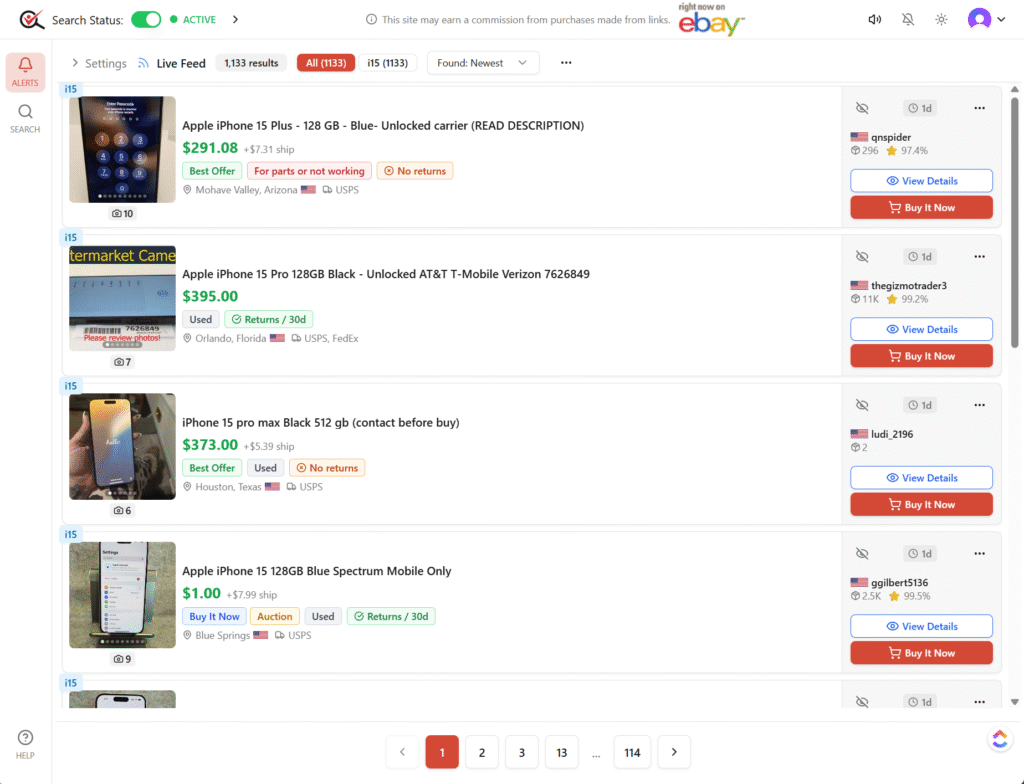
Task: Open three-dot menu on qnspider listing
Action: 979,108
